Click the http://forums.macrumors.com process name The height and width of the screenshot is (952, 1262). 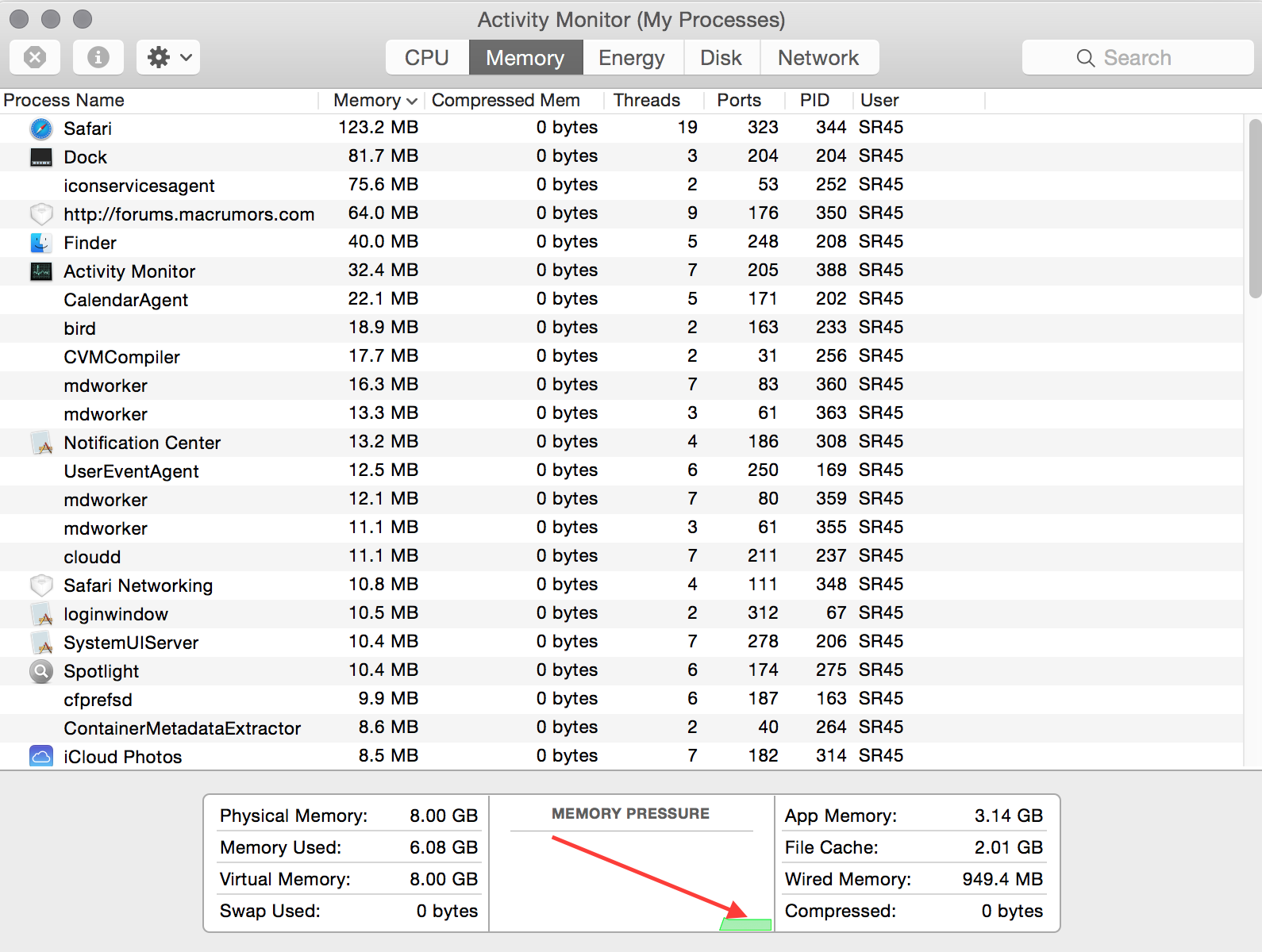(x=189, y=214)
